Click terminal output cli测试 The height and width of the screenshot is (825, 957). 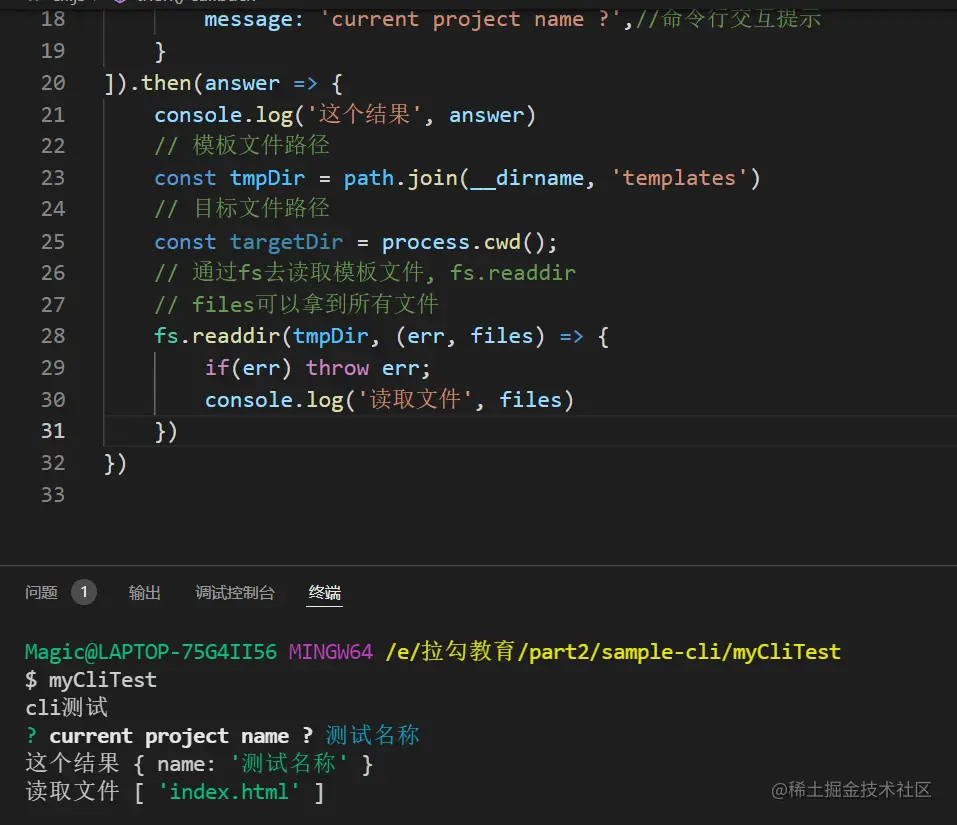coord(67,707)
